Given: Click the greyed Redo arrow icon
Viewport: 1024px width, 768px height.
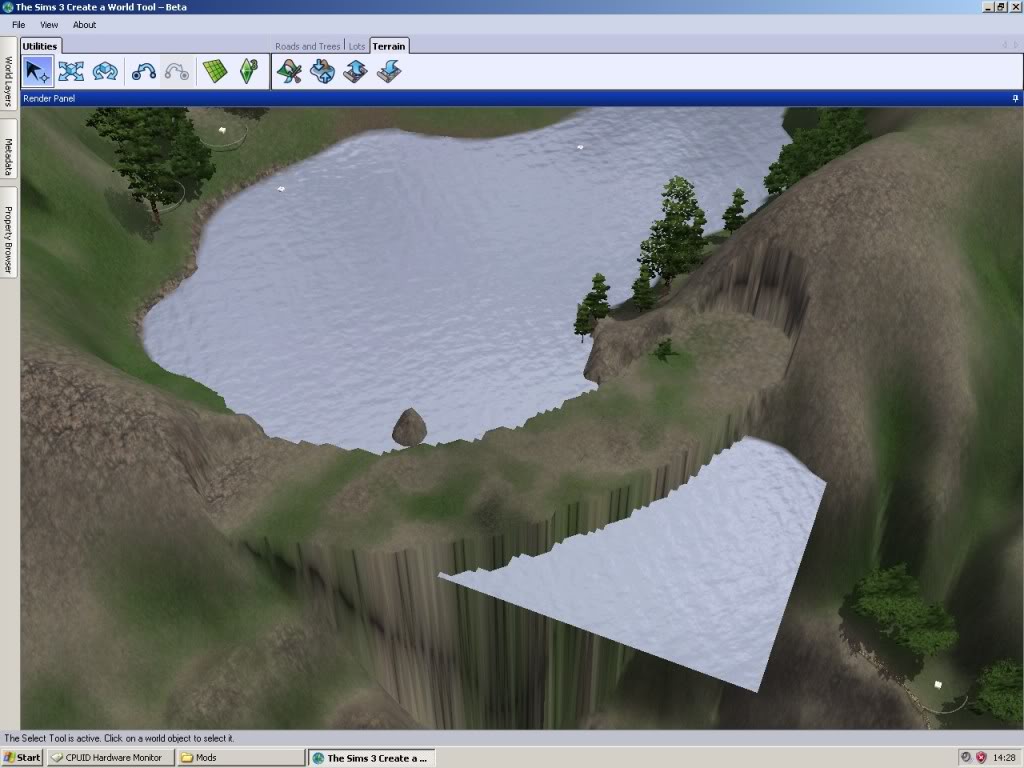Looking at the screenshot, I should click(x=176, y=71).
